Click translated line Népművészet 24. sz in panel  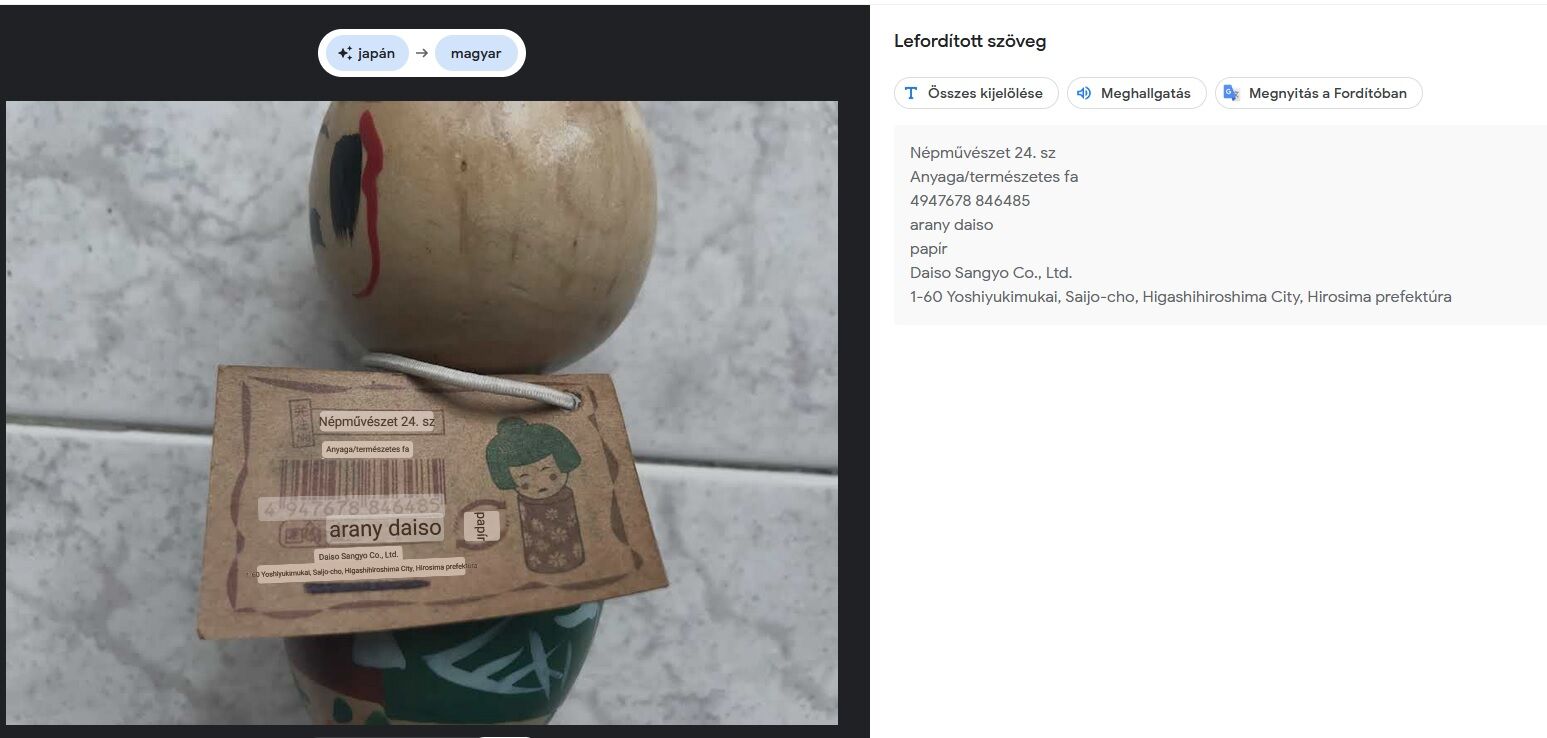tap(982, 153)
